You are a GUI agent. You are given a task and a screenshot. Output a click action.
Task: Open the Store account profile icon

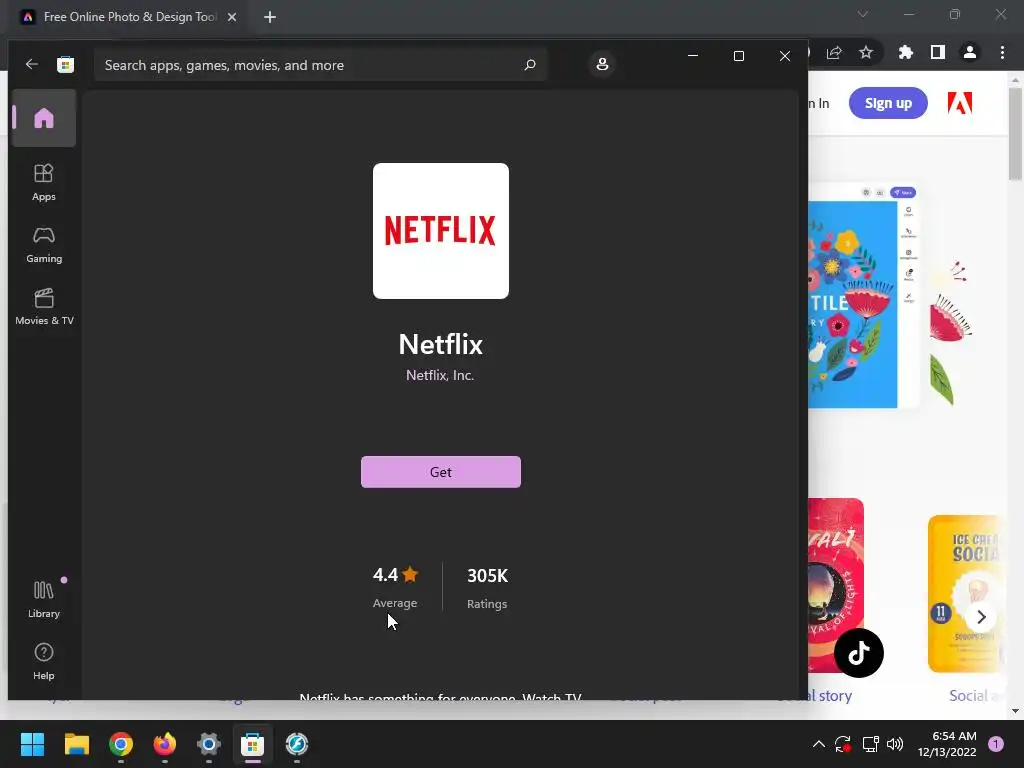tap(601, 64)
